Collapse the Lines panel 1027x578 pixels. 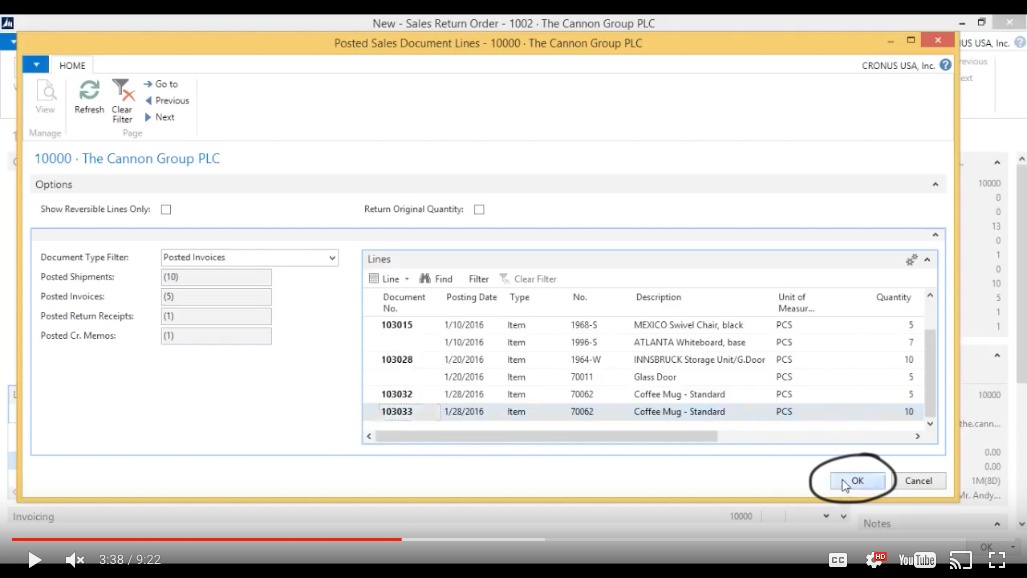tap(927, 260)
